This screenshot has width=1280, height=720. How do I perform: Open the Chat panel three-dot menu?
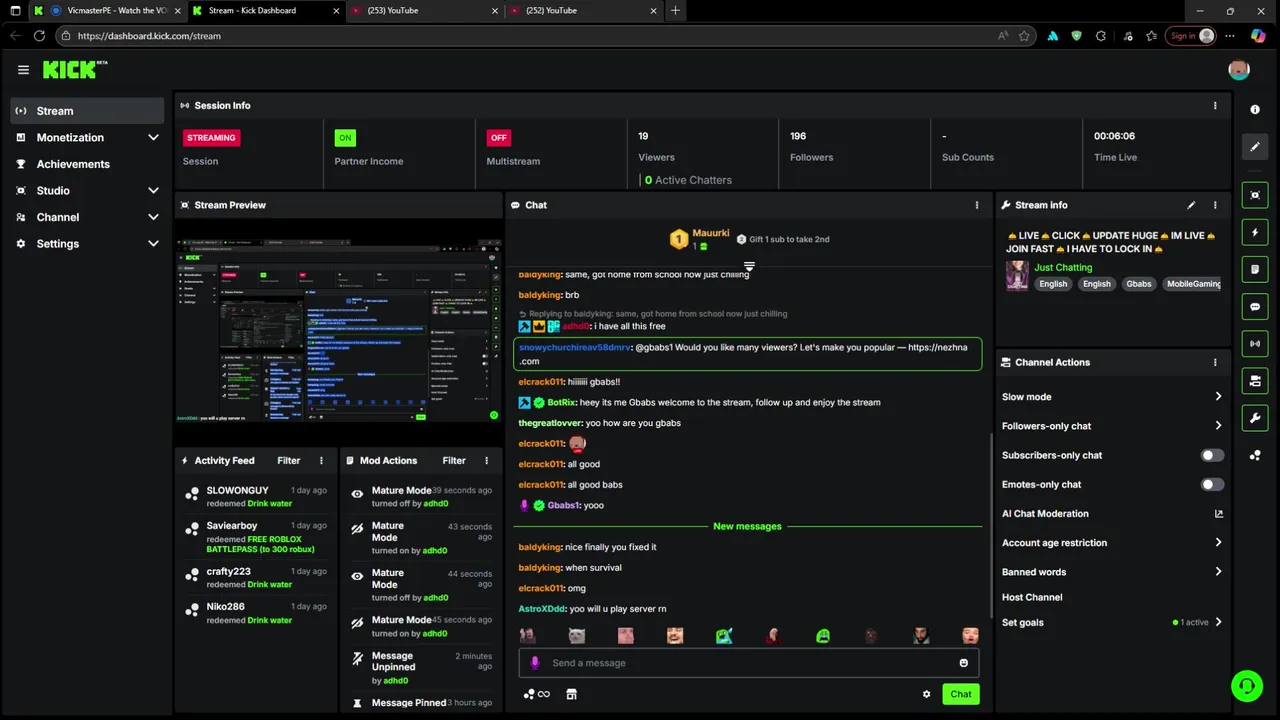pyautogui.click(x=977, y=205)
